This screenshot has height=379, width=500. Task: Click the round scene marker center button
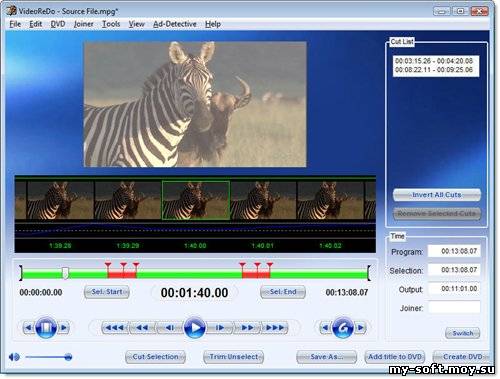(x=46, y=328)
